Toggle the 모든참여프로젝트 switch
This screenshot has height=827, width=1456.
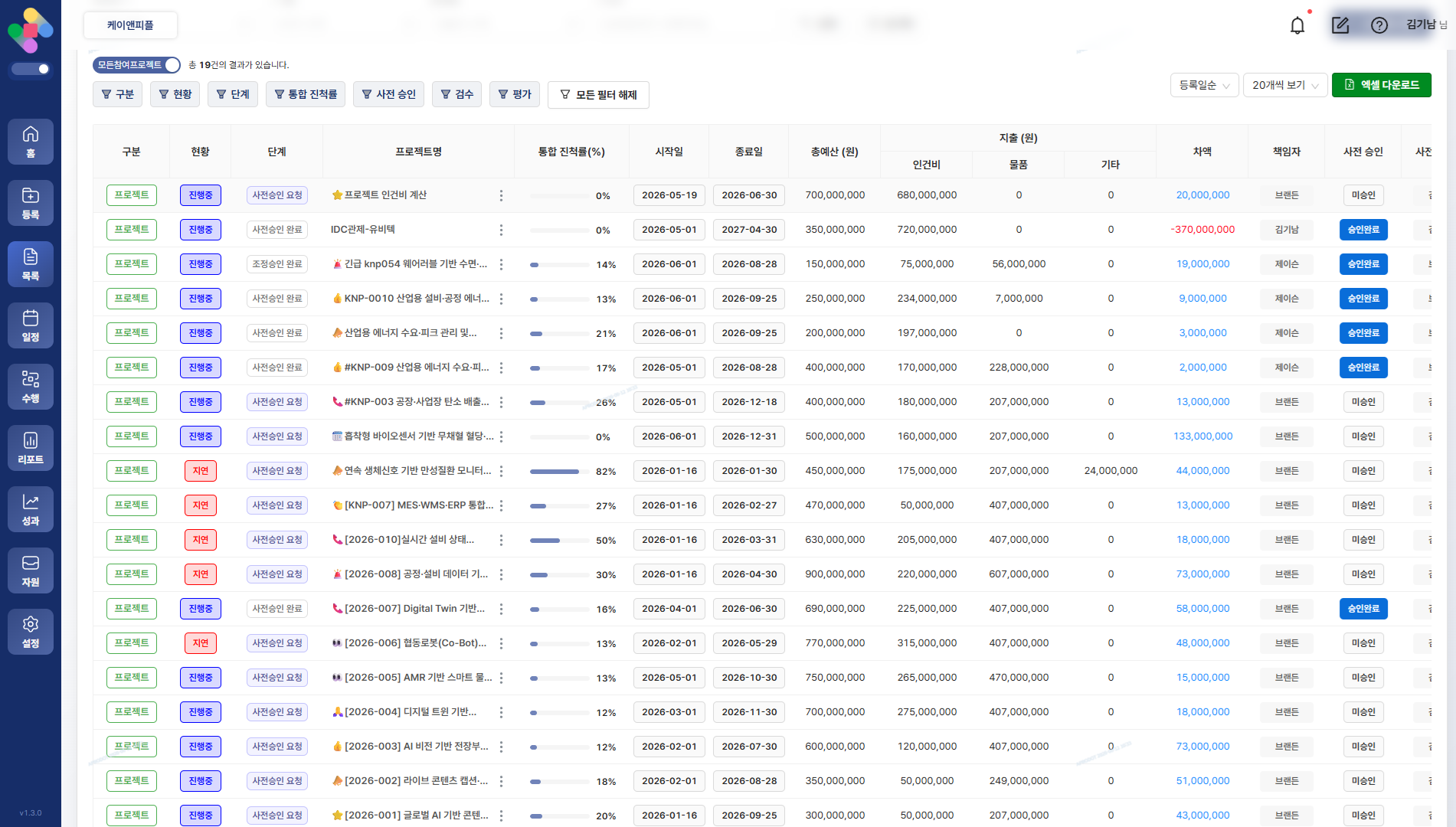point(136,65)
